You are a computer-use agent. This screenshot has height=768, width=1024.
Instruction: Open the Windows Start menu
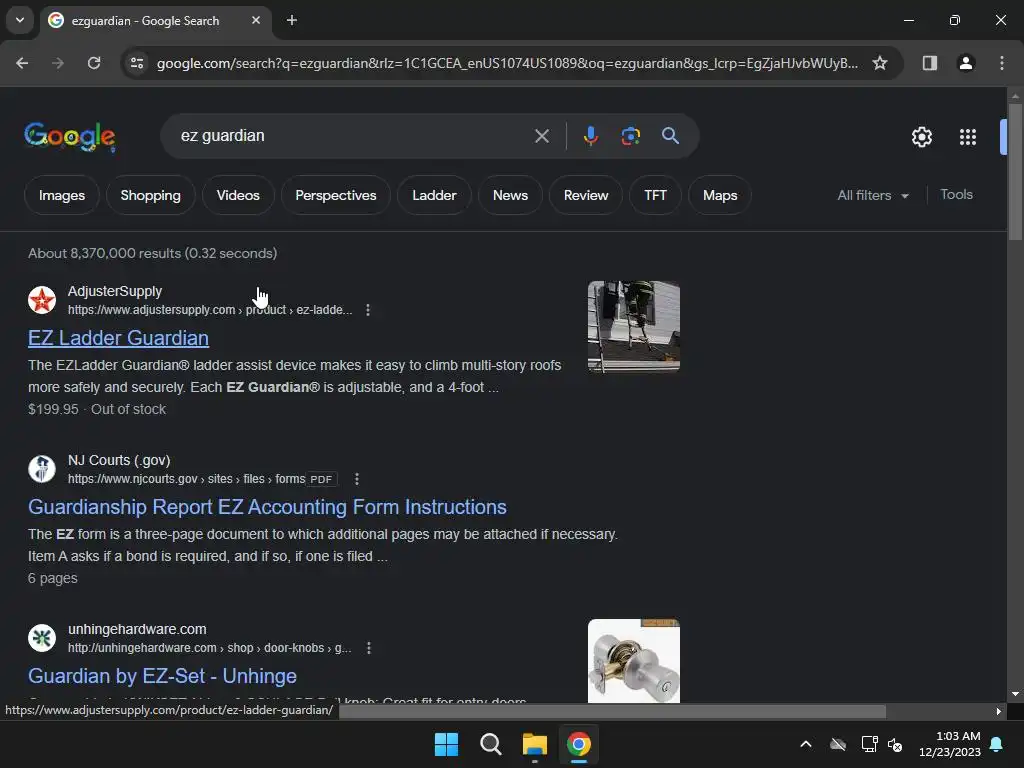(x=447, y=744)
